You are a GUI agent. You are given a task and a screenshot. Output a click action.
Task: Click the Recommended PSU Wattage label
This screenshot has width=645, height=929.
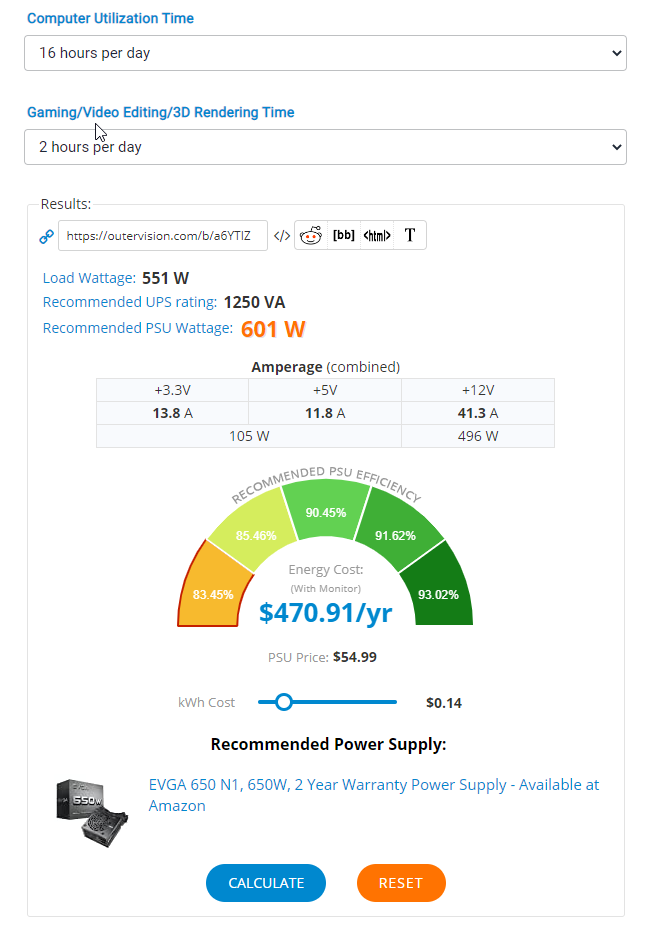[138, 328]
